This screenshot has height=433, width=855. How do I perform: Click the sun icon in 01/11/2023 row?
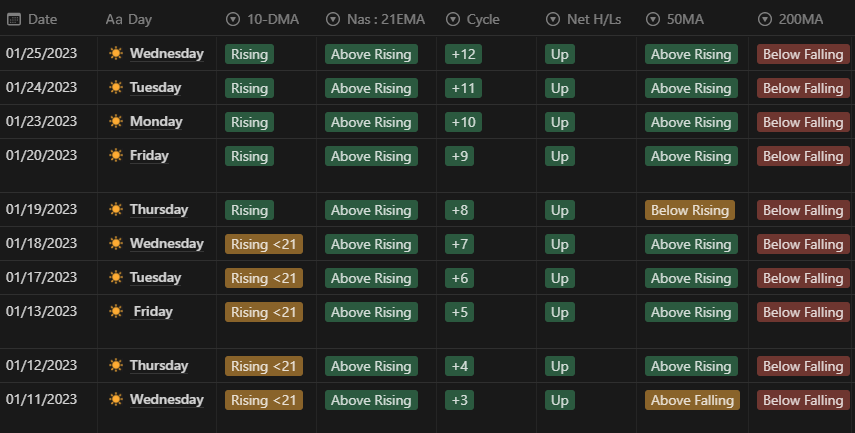(116, 399)
